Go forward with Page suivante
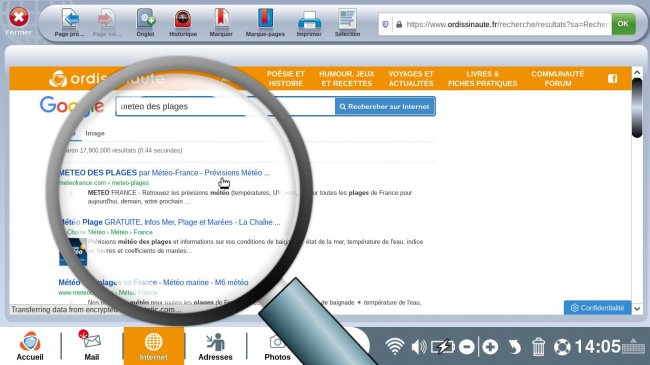 click(x=107, y=22)
